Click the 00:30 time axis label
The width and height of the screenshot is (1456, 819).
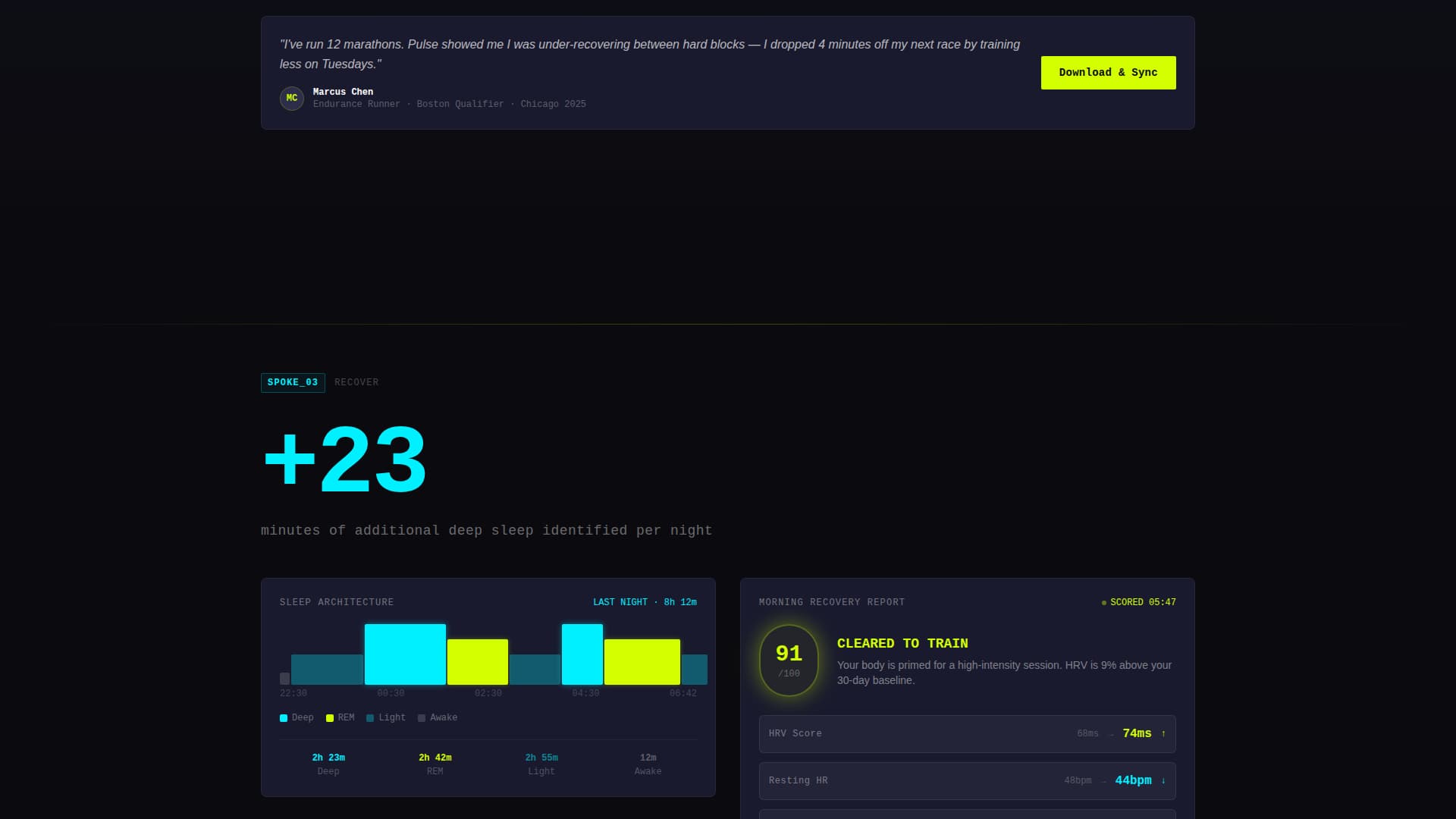tap(391, 694)
